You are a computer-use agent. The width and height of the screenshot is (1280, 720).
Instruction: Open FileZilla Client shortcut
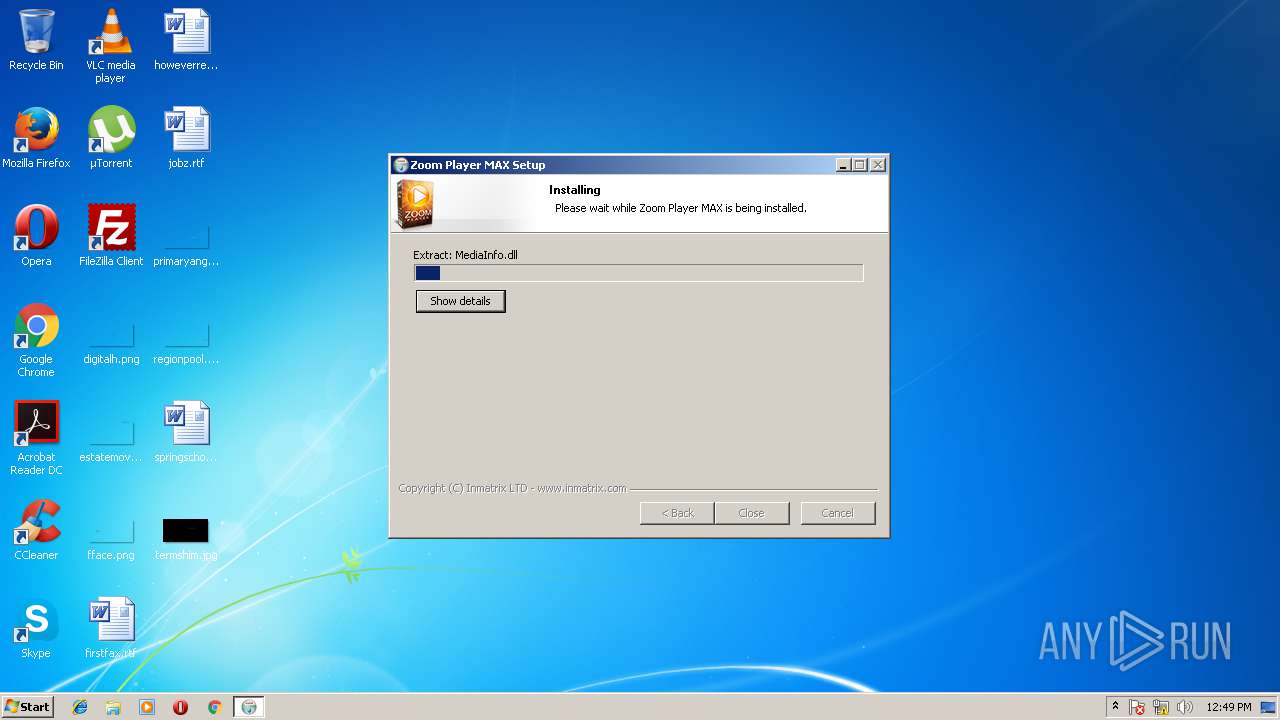point(110,236)
